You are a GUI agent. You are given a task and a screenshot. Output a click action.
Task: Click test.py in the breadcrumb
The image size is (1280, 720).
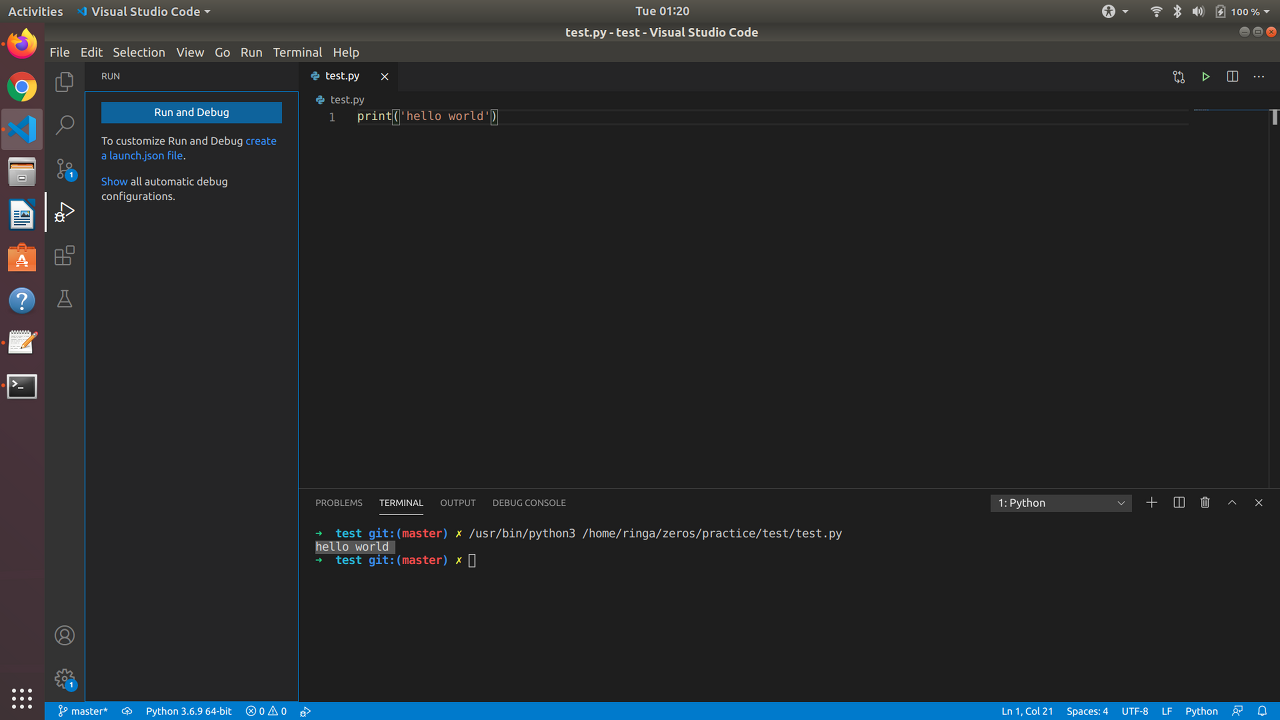(x=347, y=100)
